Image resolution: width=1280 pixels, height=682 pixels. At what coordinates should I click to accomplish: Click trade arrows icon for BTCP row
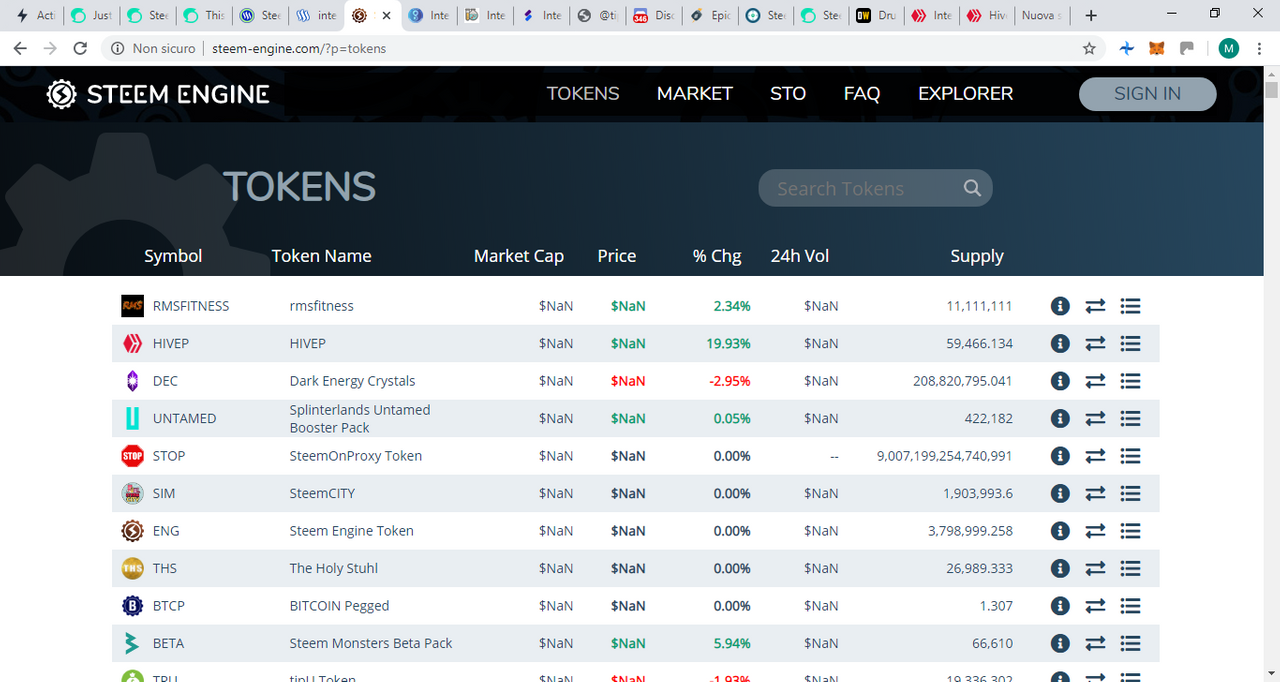[1095, 606]
